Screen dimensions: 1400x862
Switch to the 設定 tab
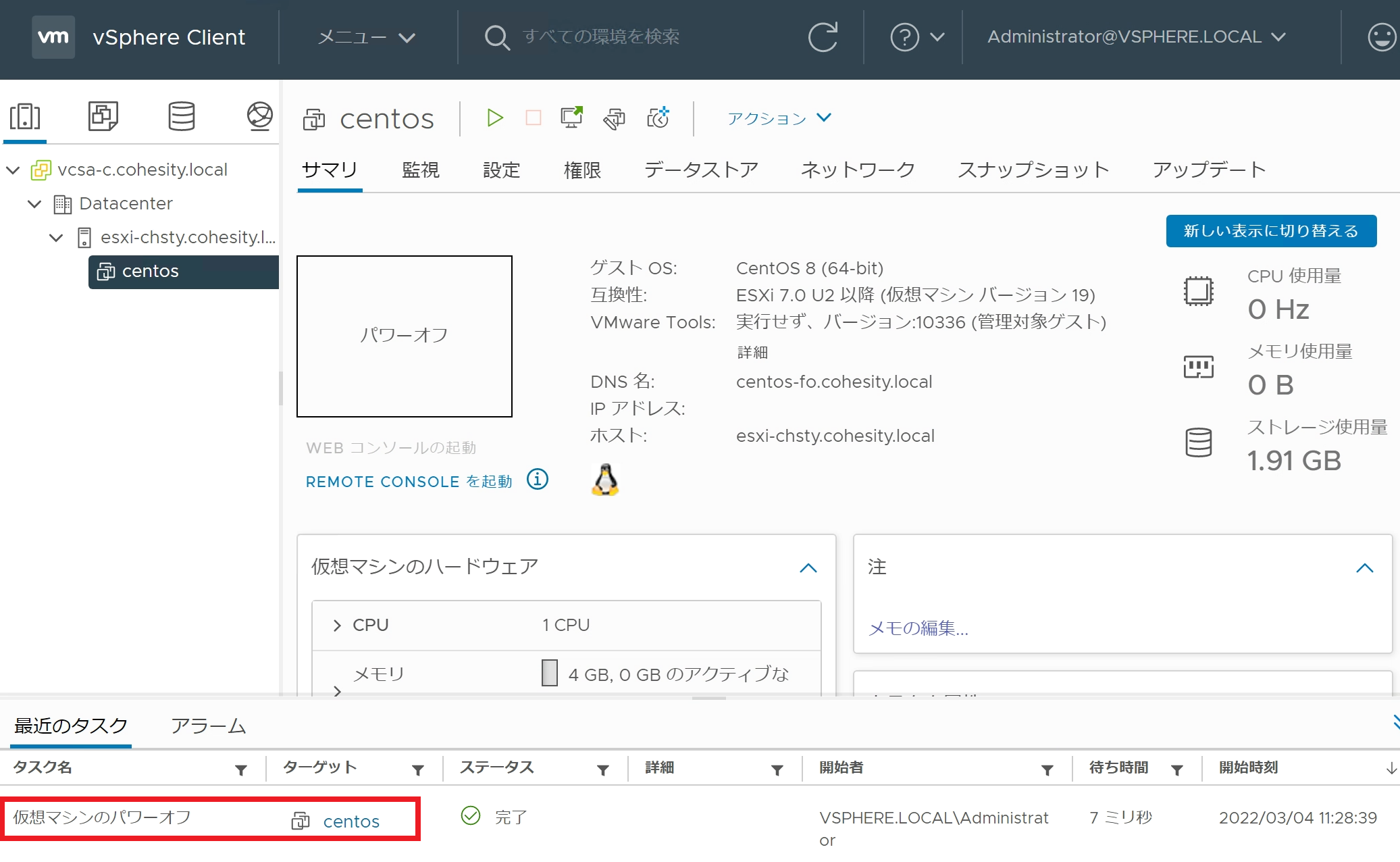(x=501, y=170)
